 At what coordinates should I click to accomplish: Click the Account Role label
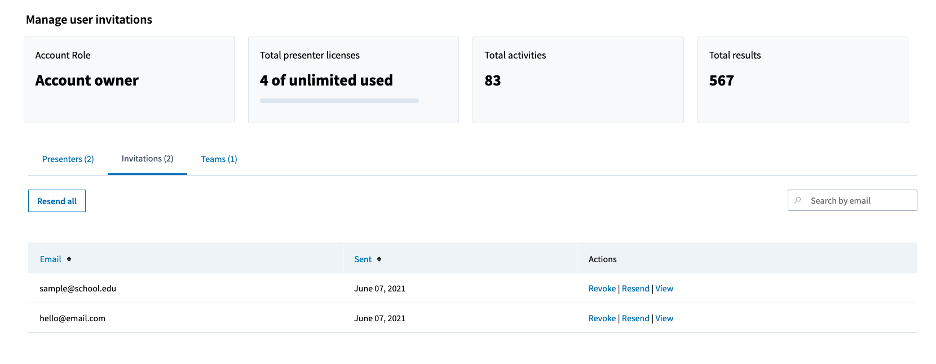coord(63,55)
